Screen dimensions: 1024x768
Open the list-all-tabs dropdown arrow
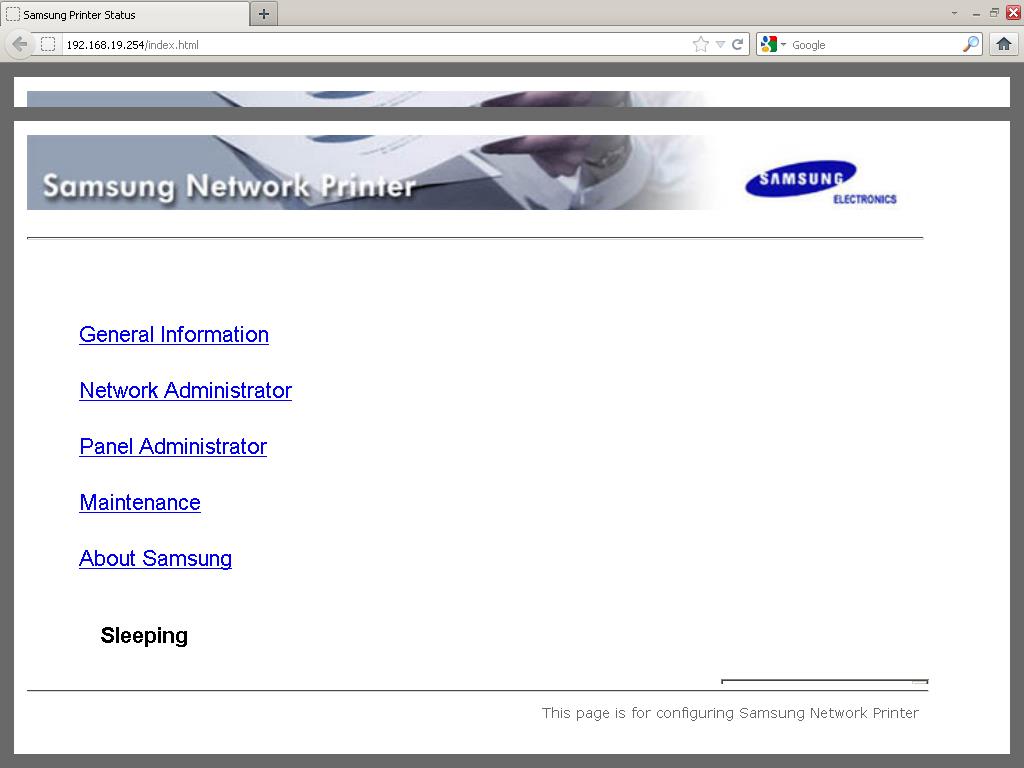(x=954, y=13)
